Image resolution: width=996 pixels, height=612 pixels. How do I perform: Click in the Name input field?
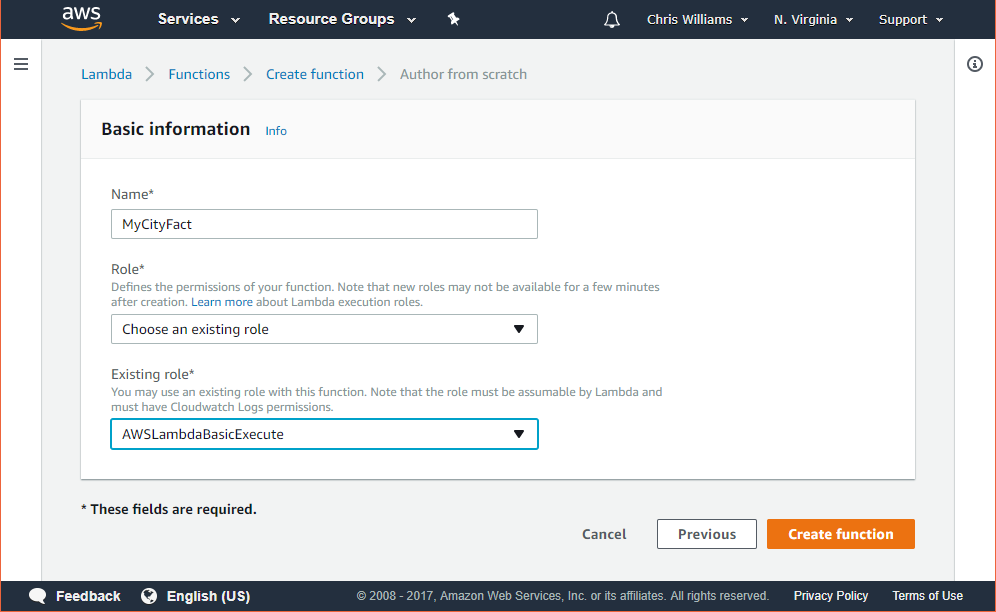324,224
